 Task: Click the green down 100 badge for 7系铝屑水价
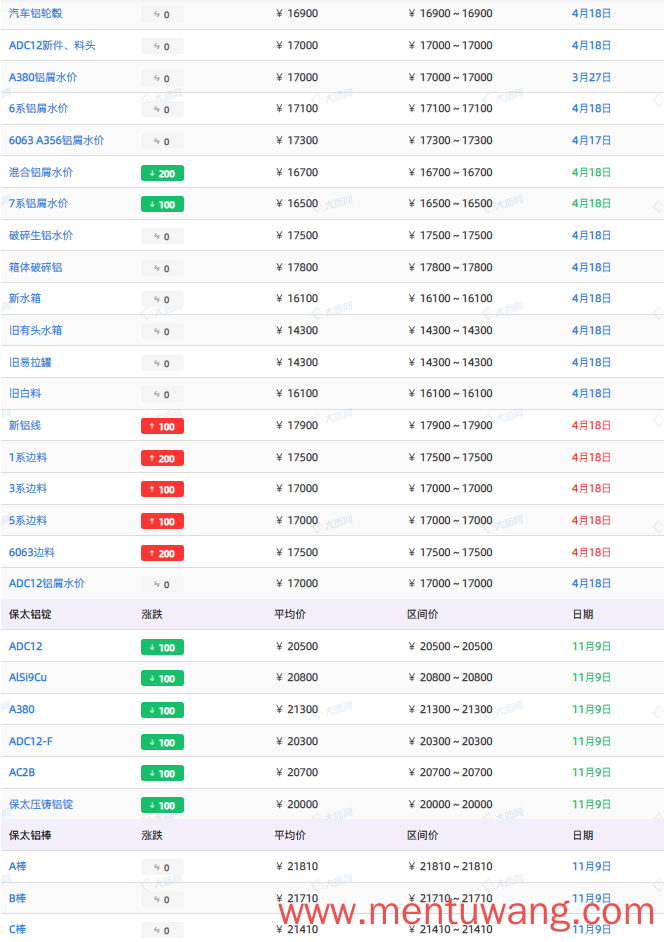162,204
